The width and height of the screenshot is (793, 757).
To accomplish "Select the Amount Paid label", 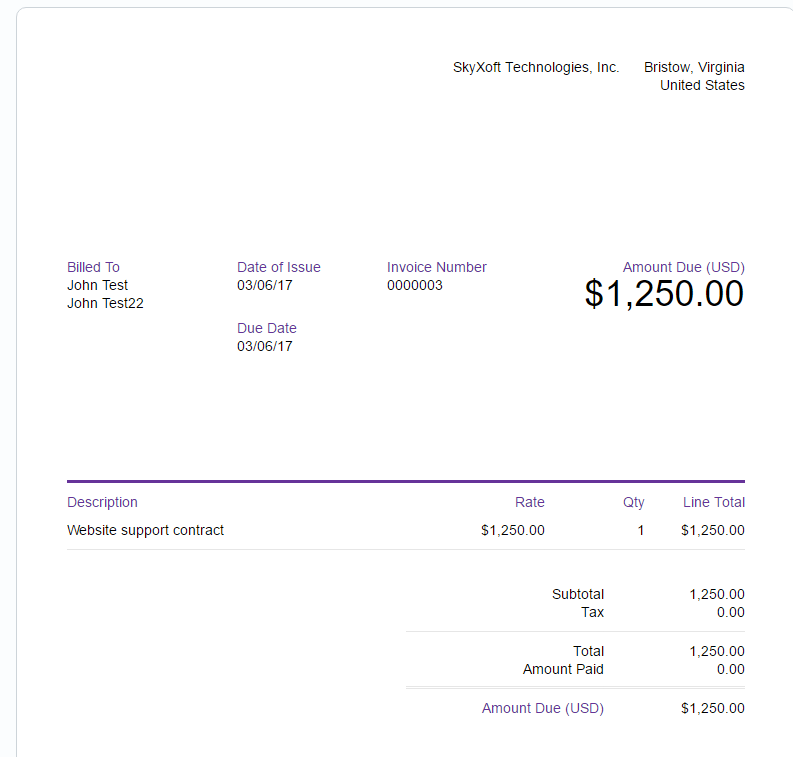I will coord(563,670).
